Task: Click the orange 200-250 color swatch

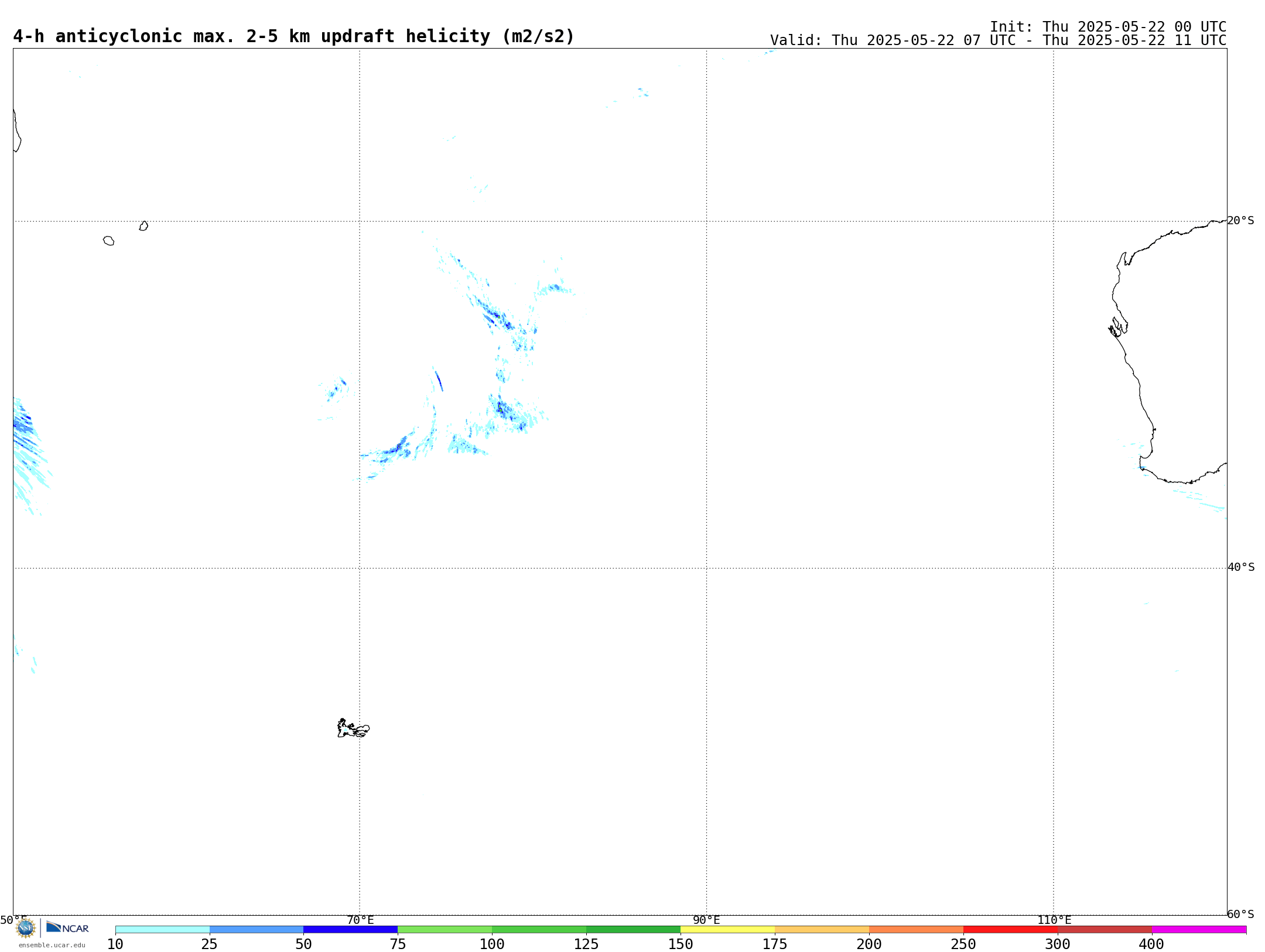Action: [917, 930]
